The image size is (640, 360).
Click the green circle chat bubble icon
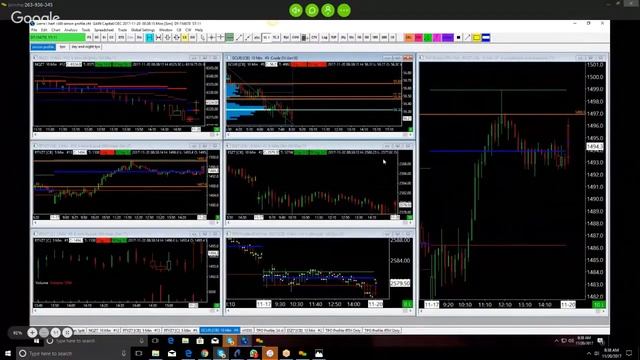coord(312,10)
